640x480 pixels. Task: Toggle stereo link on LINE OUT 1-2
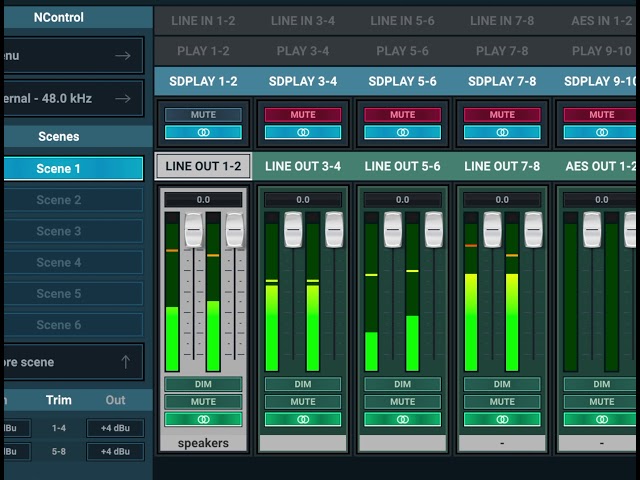(203, 419)
